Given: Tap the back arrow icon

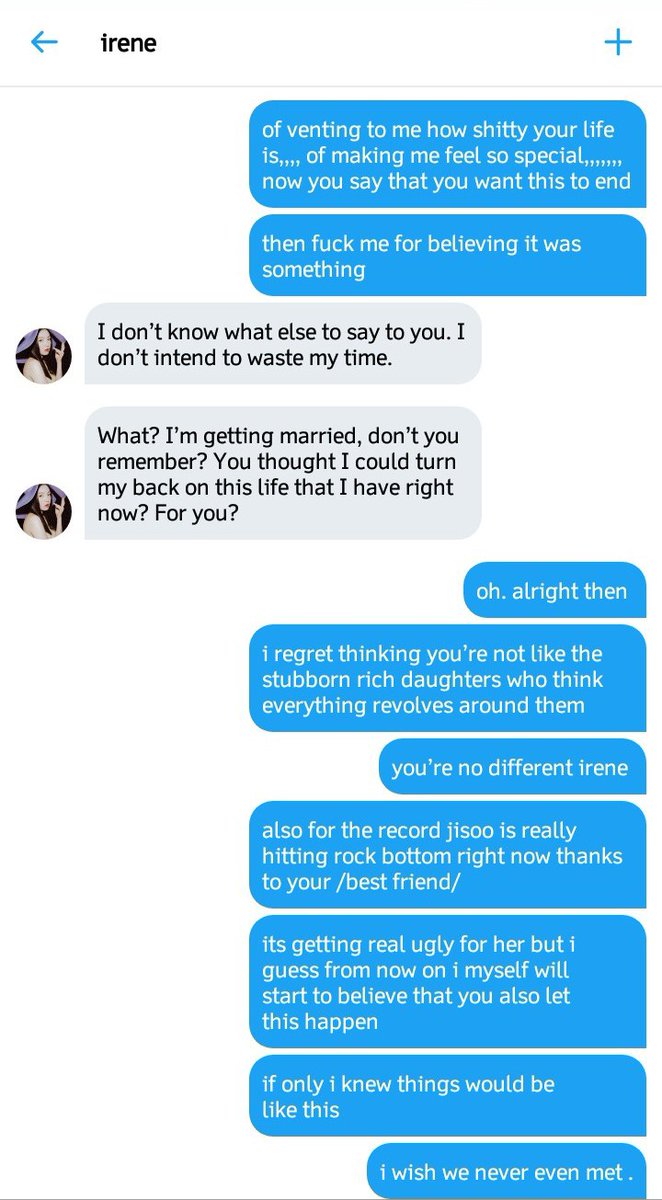Looking at the screenshot, I should point(44,42).
